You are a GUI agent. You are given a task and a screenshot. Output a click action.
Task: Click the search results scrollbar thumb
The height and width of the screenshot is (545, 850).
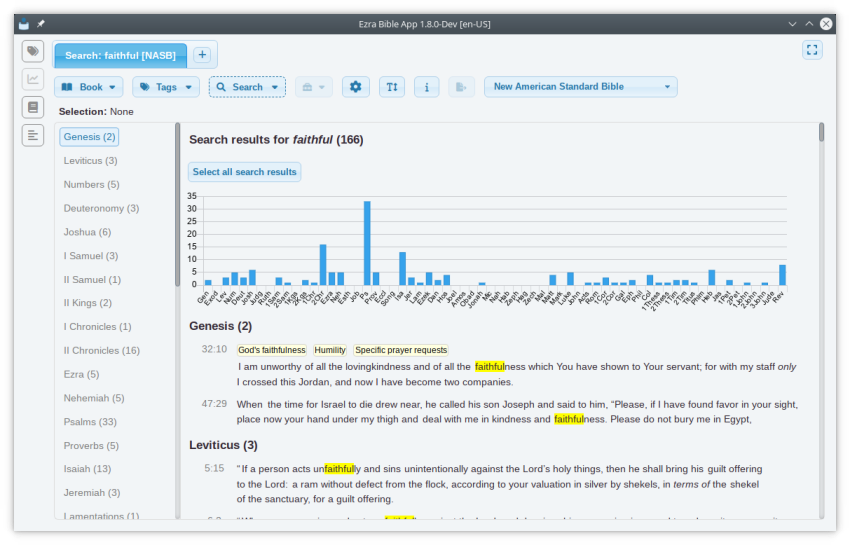click(821, 132)
